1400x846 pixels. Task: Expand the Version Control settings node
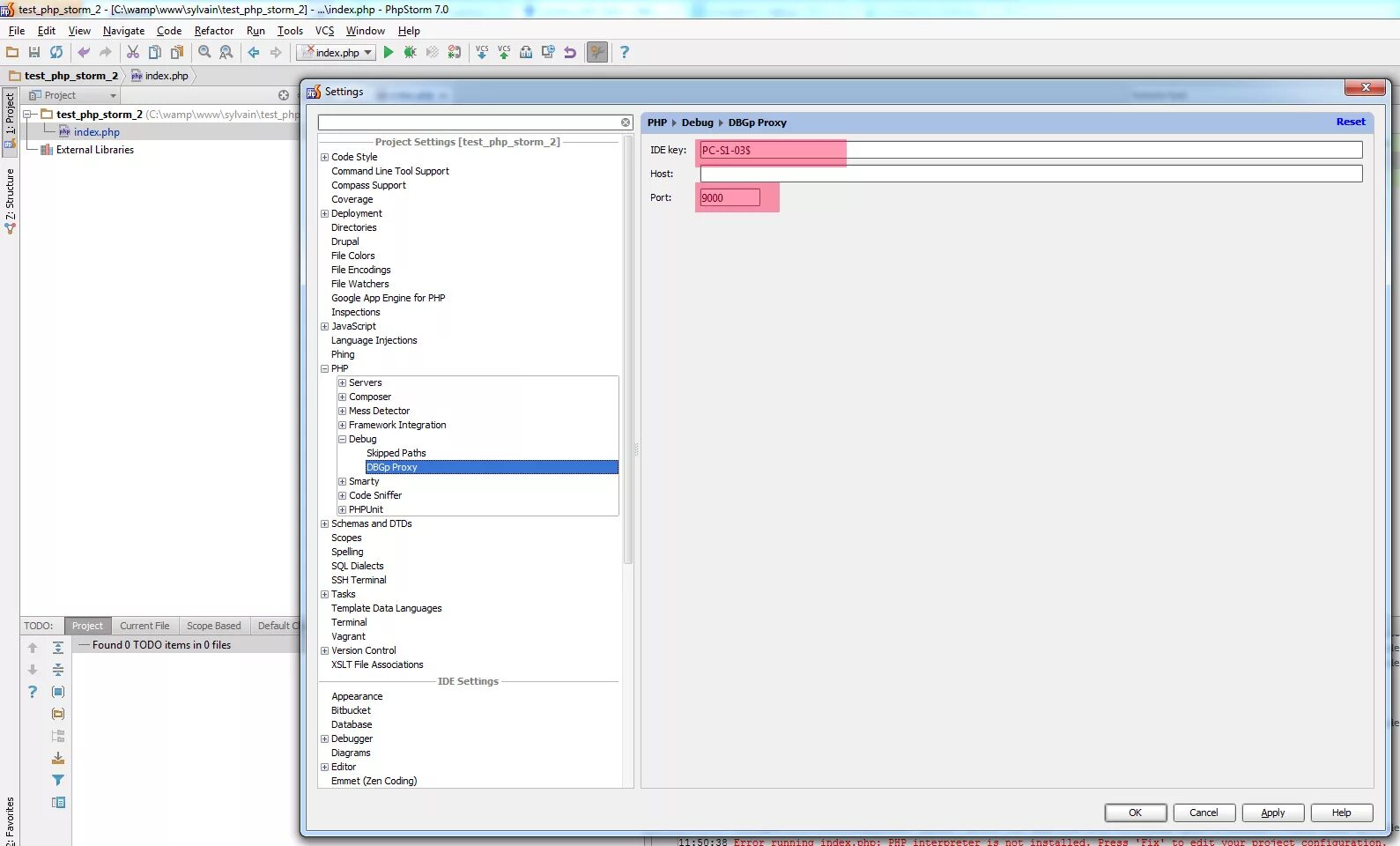pos(324,650)
